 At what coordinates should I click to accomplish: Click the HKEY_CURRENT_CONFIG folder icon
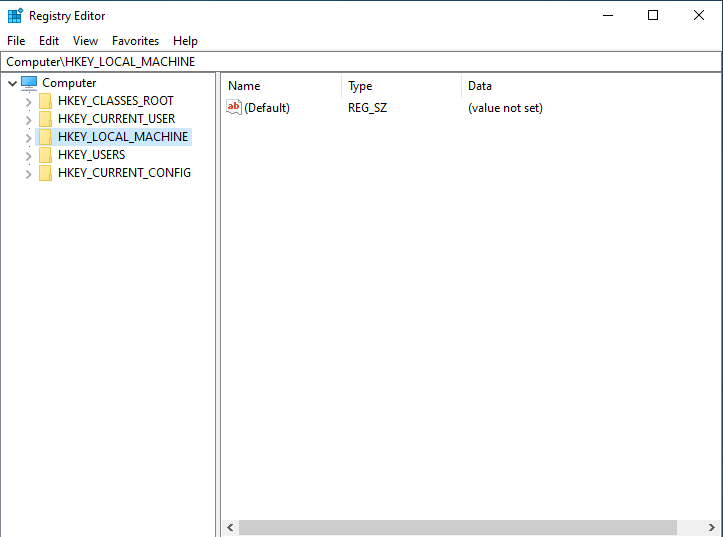pos(45,173)
